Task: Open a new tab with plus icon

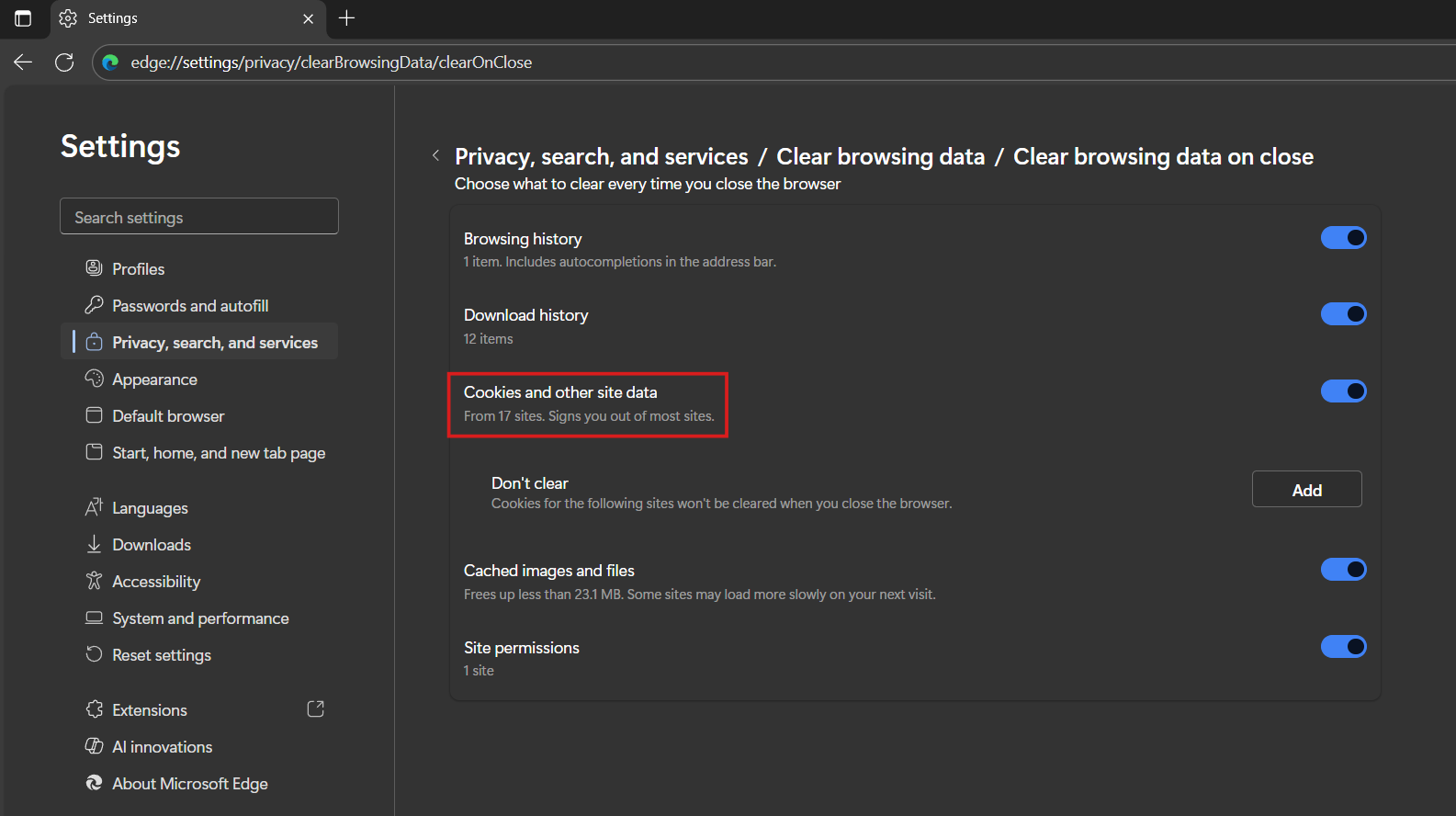Action: point(346,18)
